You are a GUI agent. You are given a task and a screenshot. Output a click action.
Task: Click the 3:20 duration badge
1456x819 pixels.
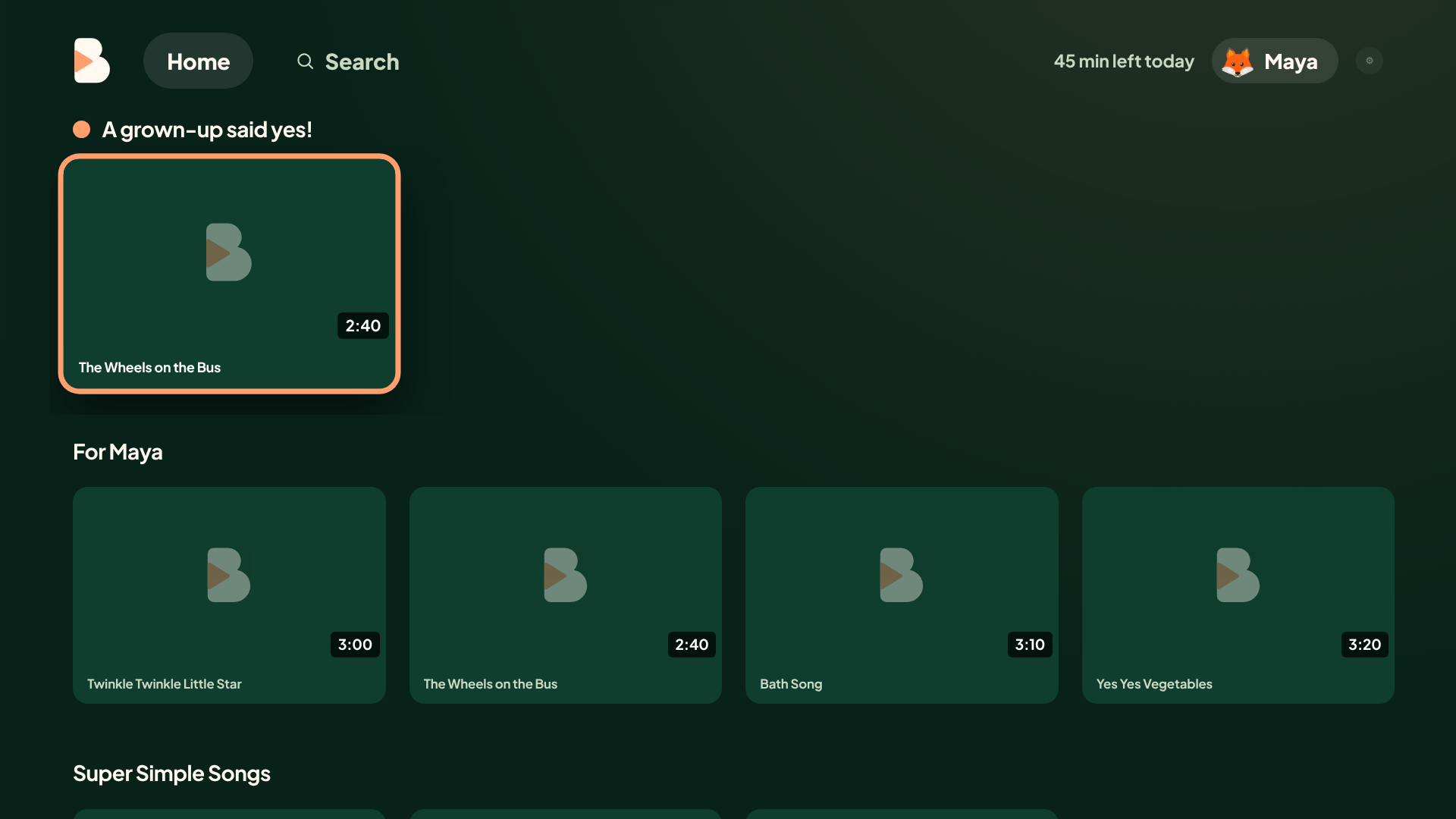pos(1365,645)
